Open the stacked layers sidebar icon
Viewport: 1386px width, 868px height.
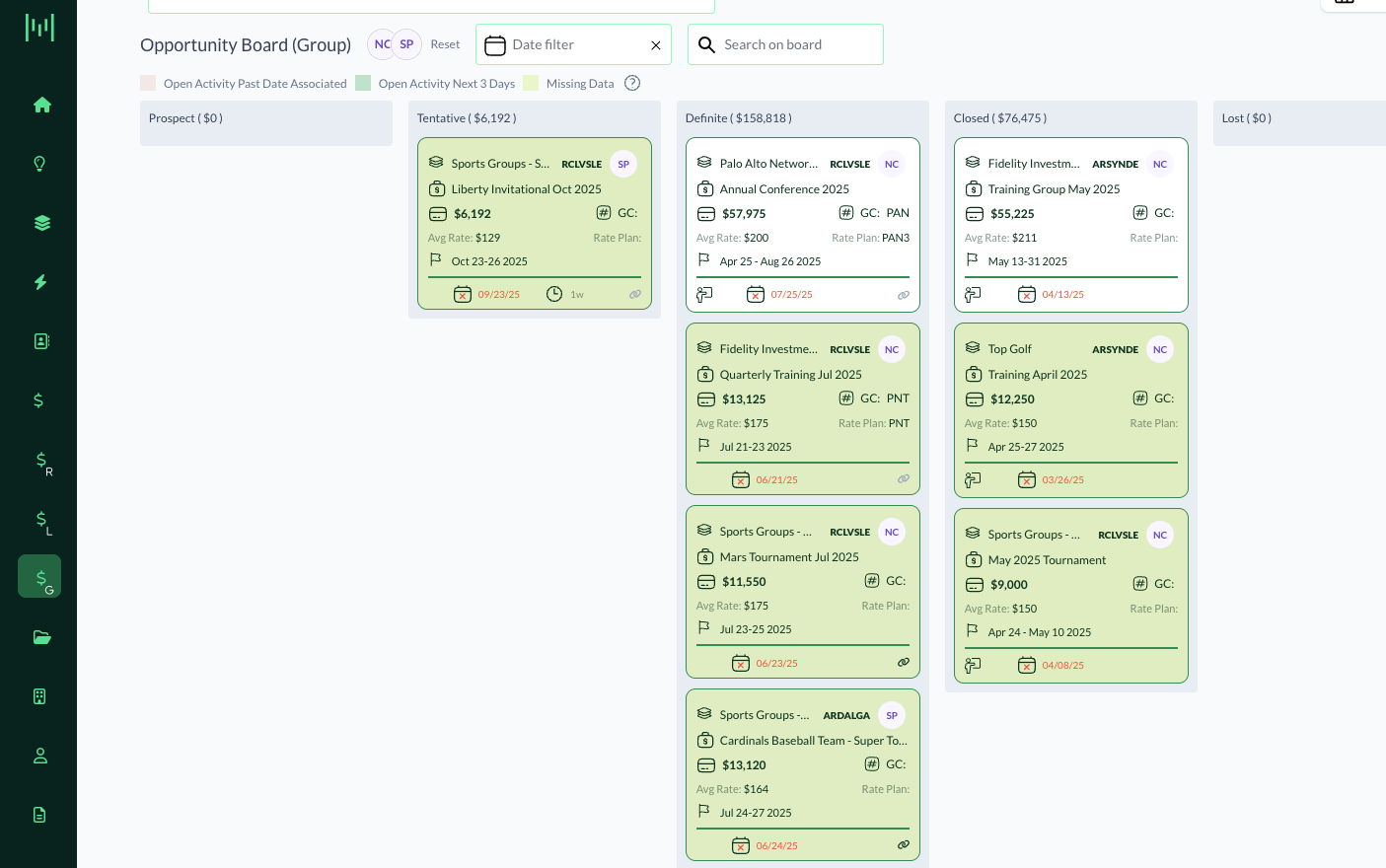[x=41, y=223]
